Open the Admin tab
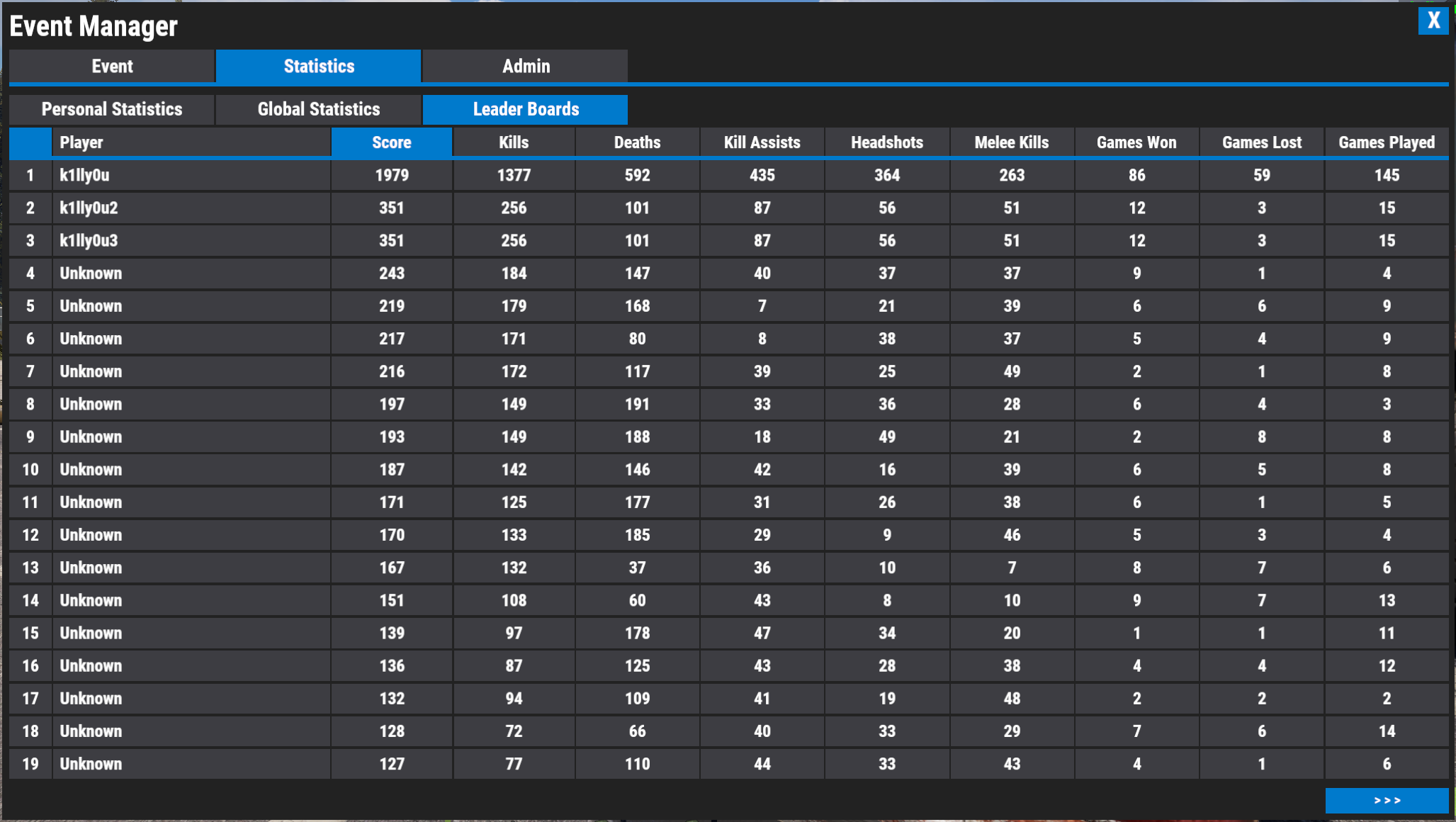1456x822 pixels. (525, 67)
